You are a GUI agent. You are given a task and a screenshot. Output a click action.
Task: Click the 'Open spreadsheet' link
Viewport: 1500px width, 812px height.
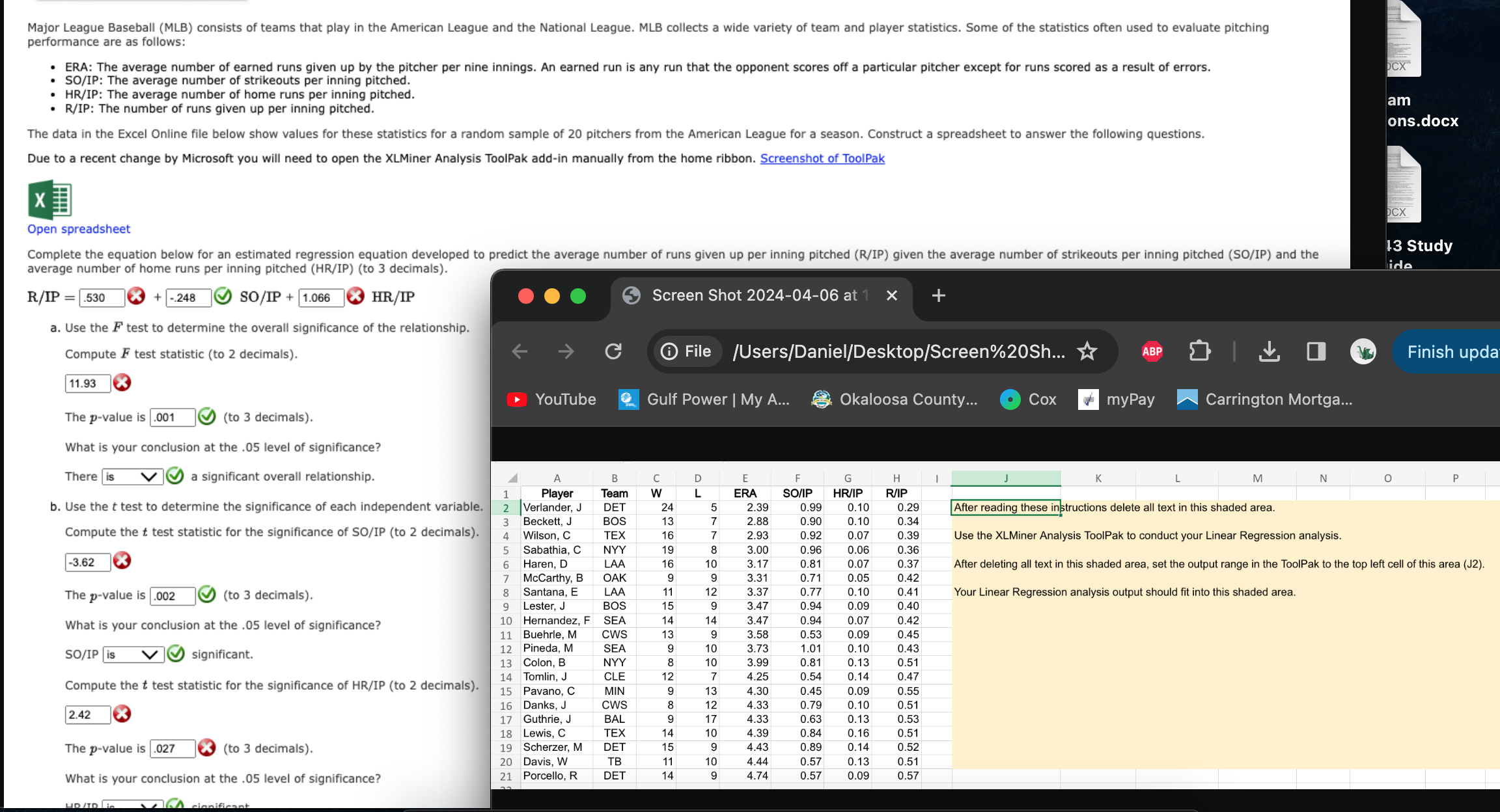pyautogui.click(x=78, y=228)
